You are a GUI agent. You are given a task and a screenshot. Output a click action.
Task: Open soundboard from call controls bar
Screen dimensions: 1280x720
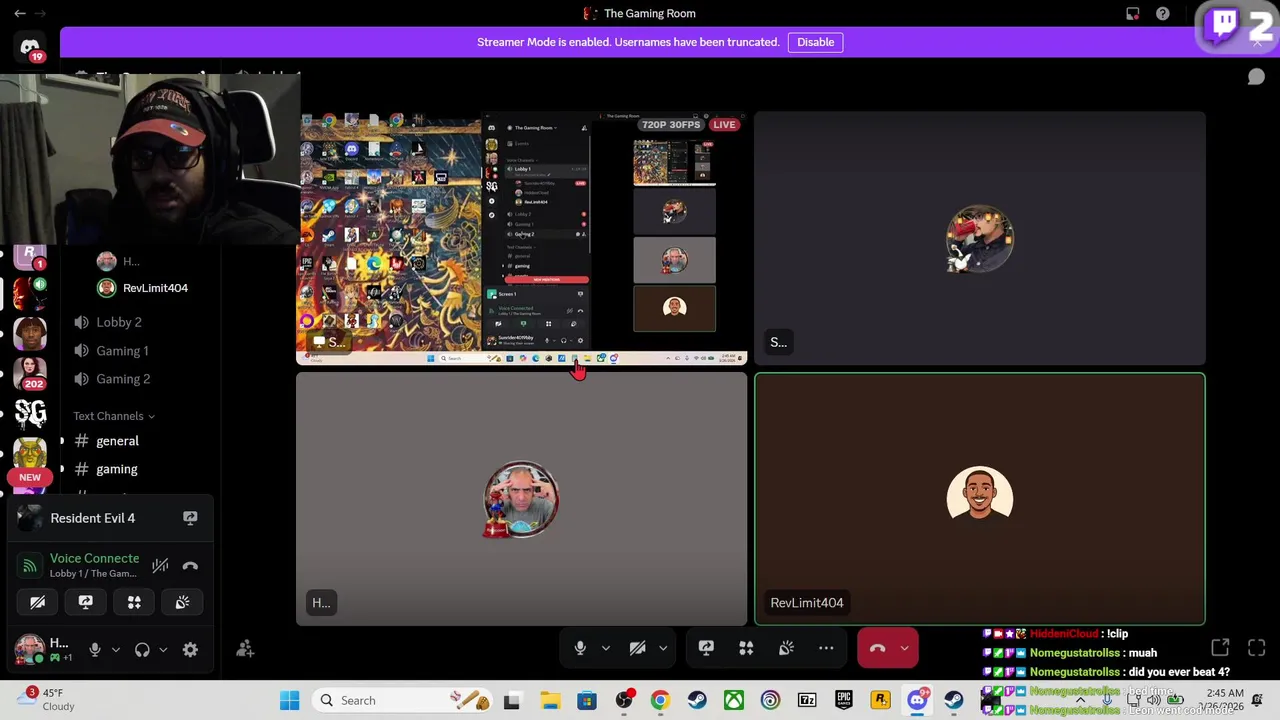pyautogui.click(x=786, y=648)
